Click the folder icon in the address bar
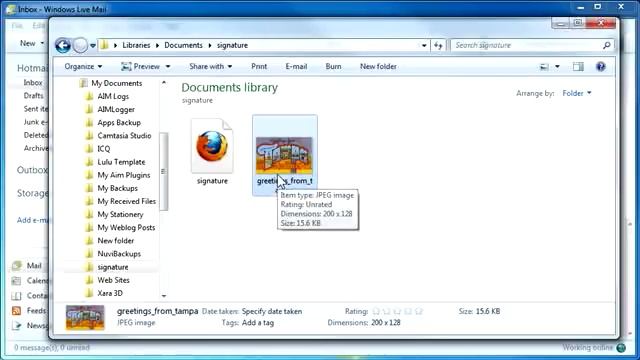Screen dimensions: 640x360 [104, 45]
